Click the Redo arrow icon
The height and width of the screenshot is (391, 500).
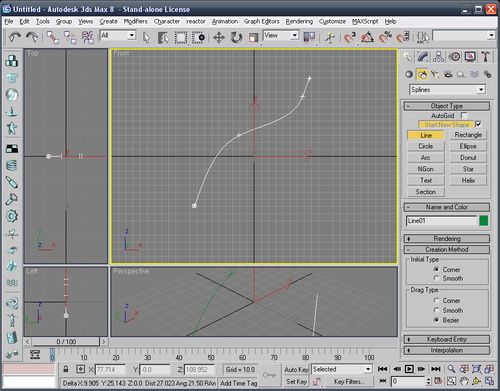click(32, 37)
